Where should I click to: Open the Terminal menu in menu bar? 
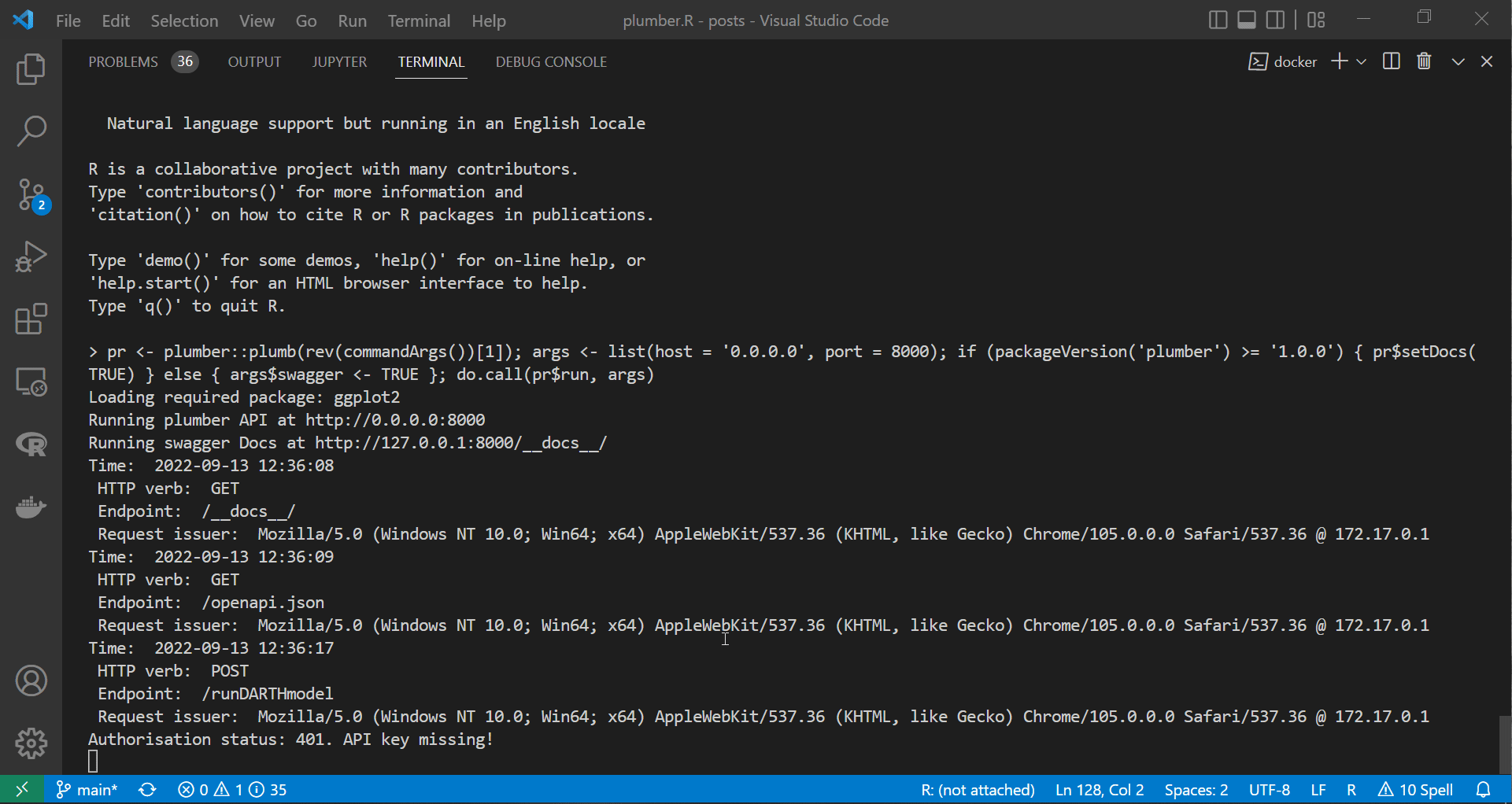coord(418,21)
